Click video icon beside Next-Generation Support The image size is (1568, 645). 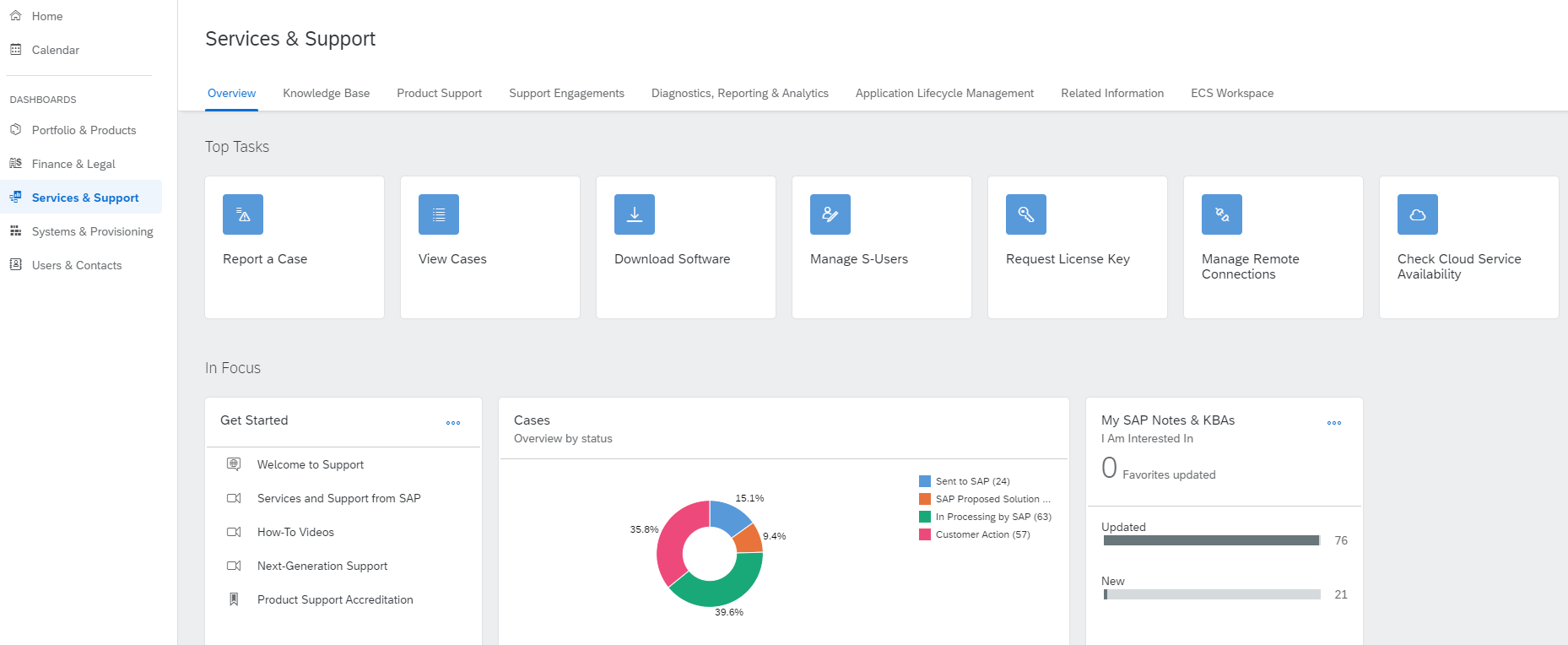pos(234,566)
